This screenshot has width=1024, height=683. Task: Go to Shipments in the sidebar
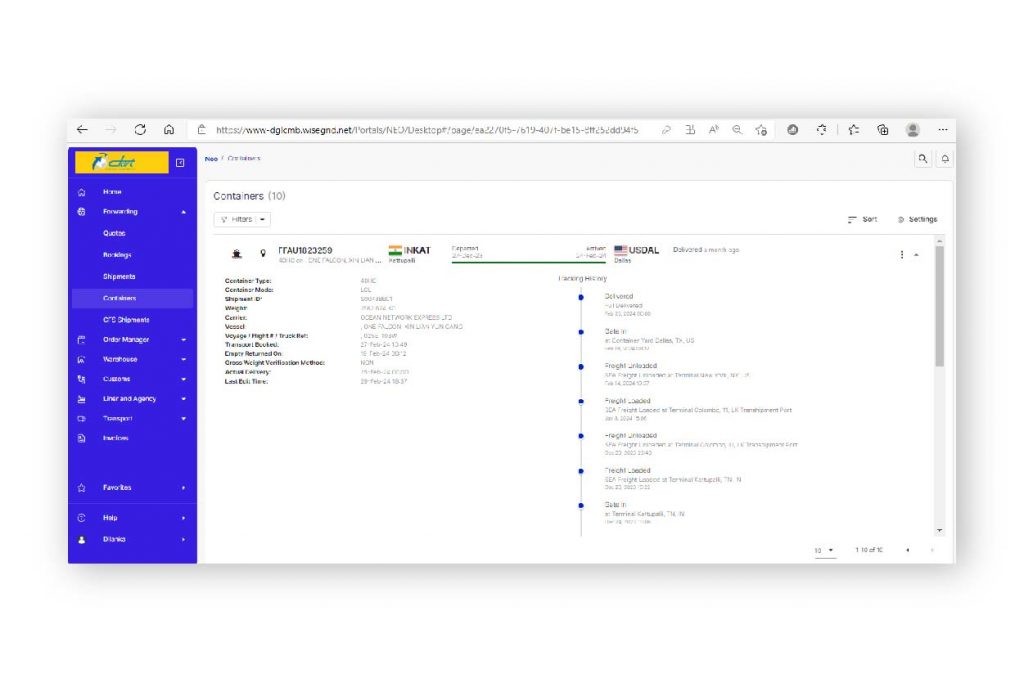[x=119, y=277]
